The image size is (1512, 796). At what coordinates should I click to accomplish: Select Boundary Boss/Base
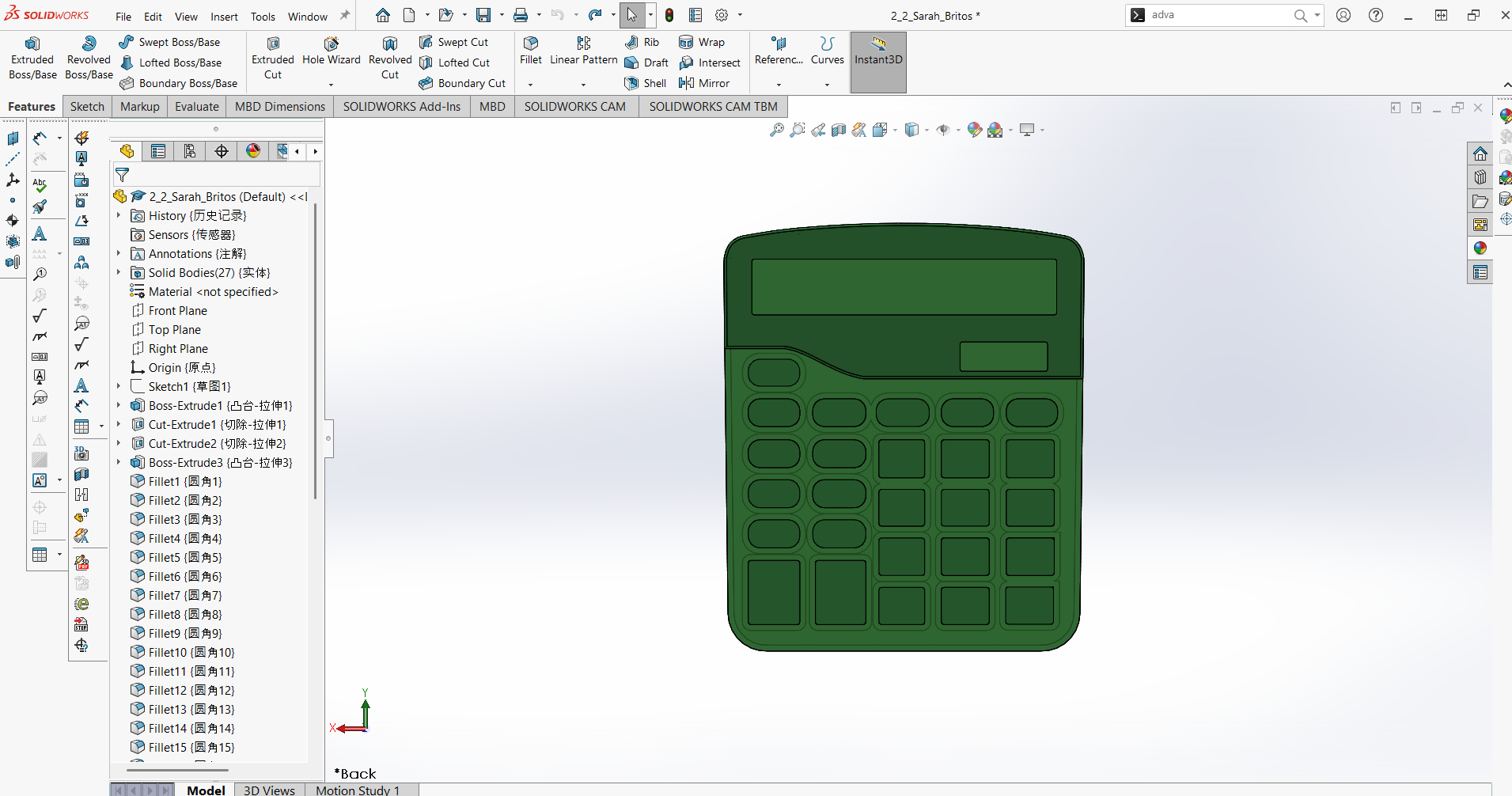[178, 83]
